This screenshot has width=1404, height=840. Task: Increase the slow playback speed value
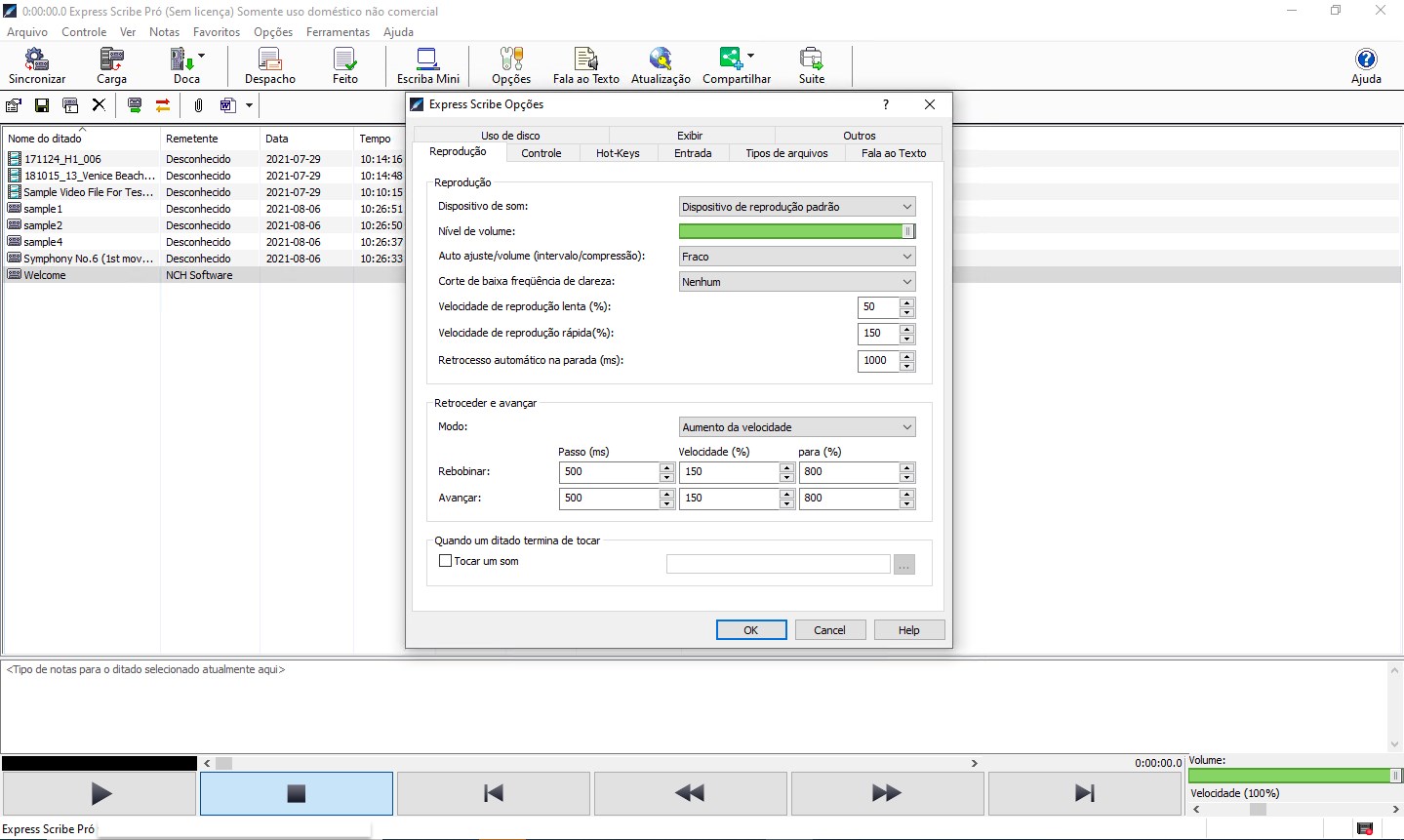[907, 302]
